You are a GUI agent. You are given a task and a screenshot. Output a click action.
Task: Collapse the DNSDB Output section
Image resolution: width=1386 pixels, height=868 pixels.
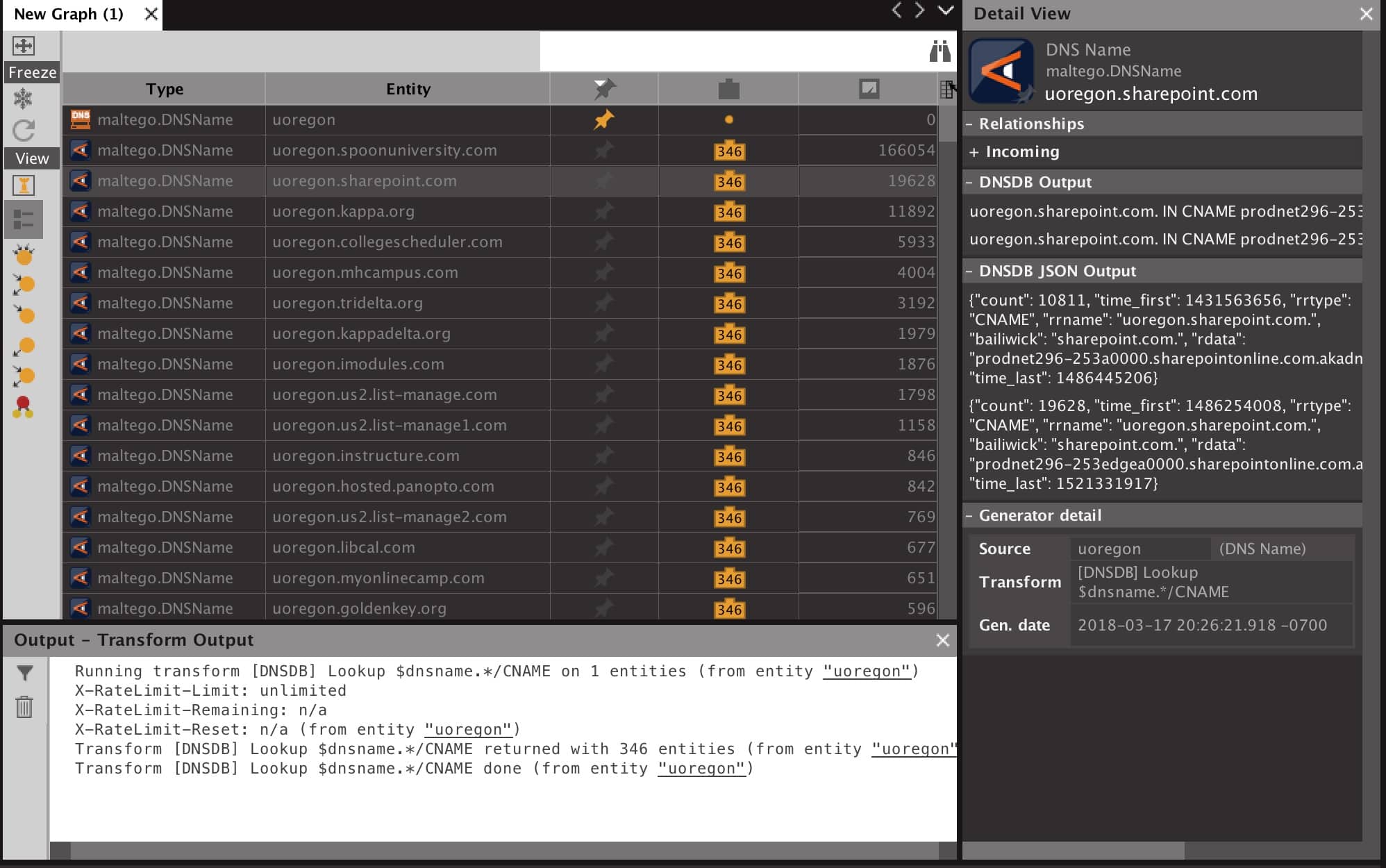click(x=969, y=183)
